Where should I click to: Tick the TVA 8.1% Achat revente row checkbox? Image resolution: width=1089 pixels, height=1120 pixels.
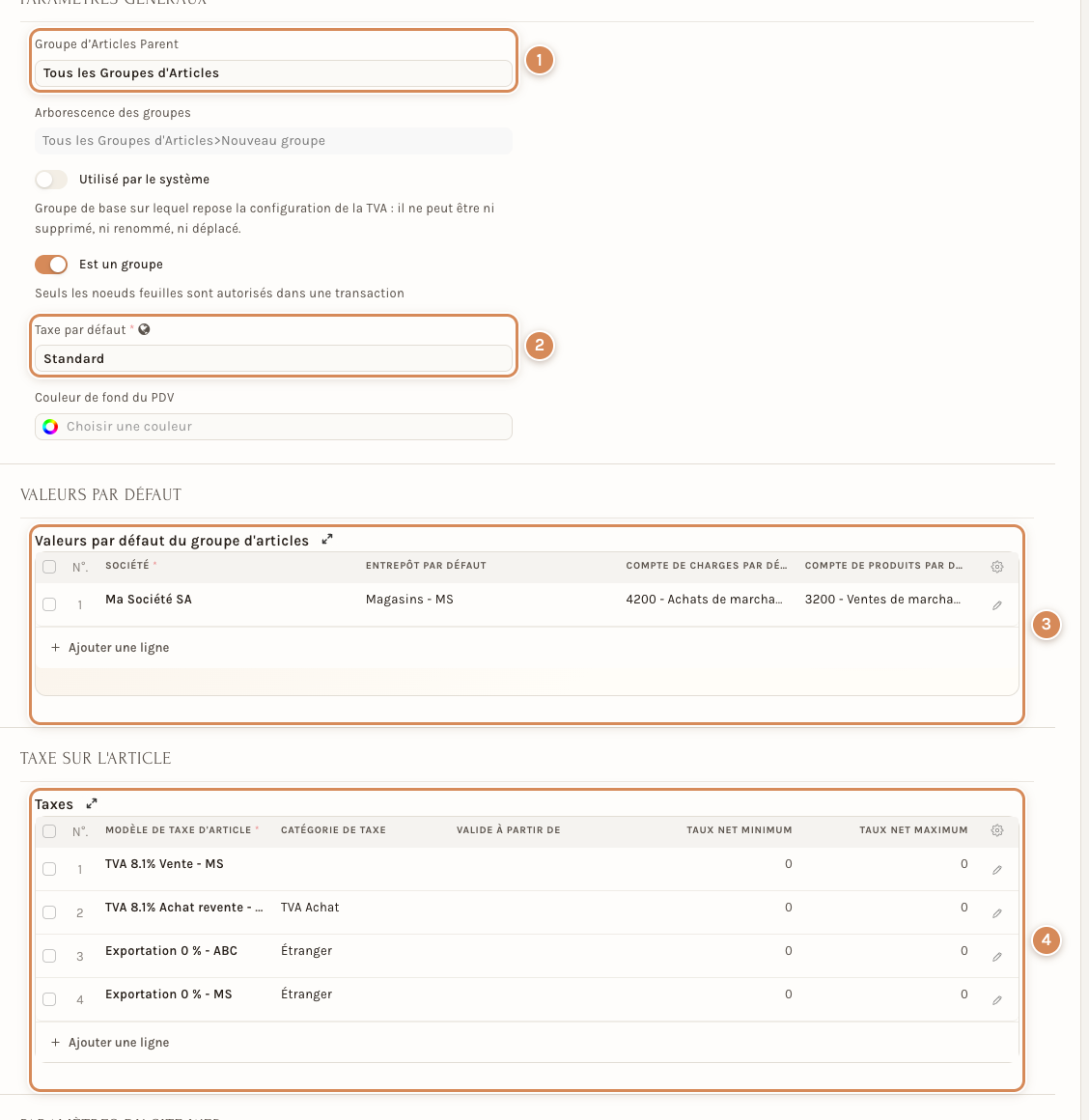(49, 912)
